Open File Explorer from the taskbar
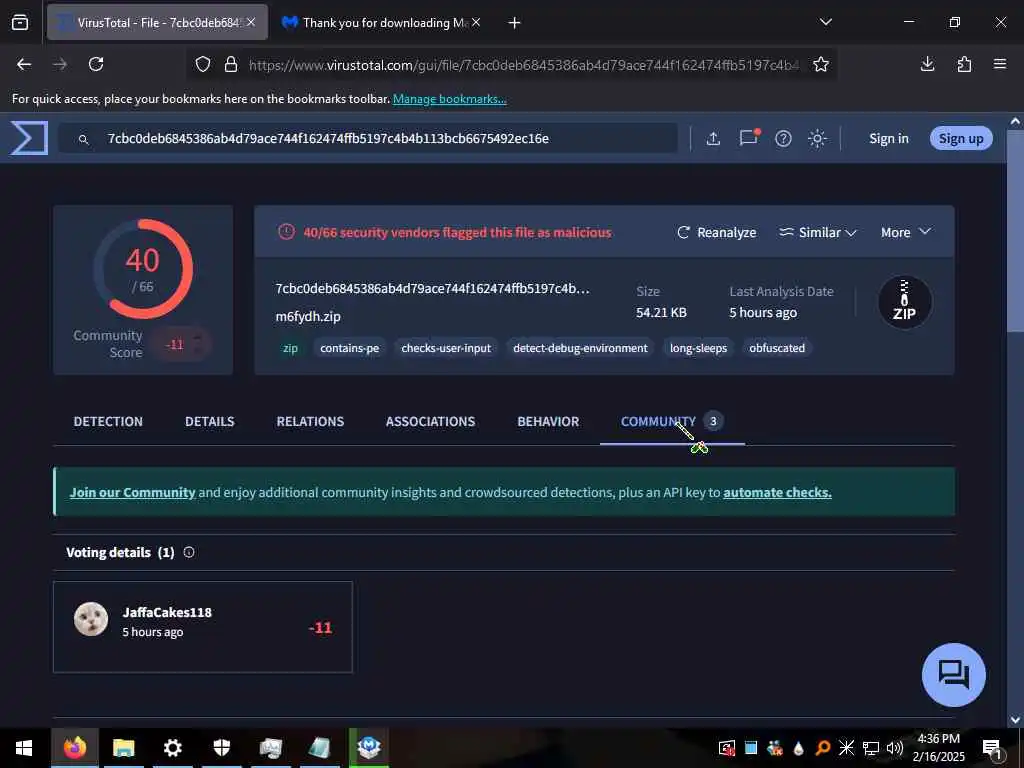The image size is (1024, 768). click(123, 748)
